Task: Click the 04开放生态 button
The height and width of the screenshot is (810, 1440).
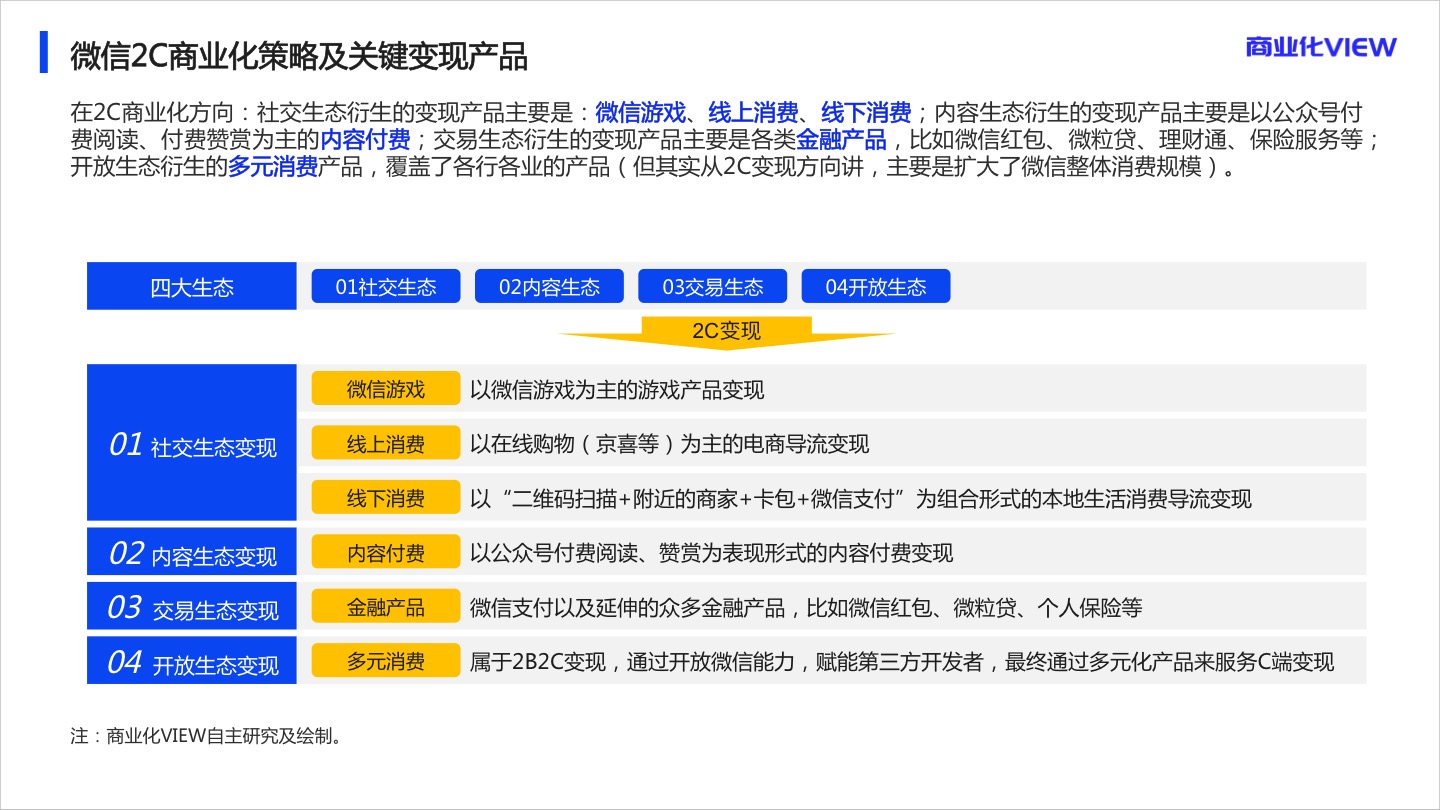Action: click(x=875, y=287)
